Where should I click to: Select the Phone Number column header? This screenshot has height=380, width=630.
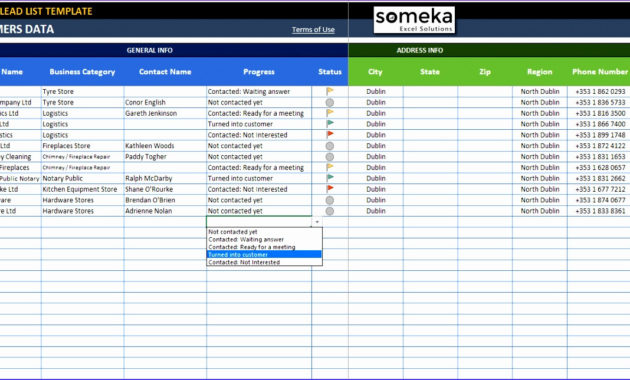pos(599,72)
